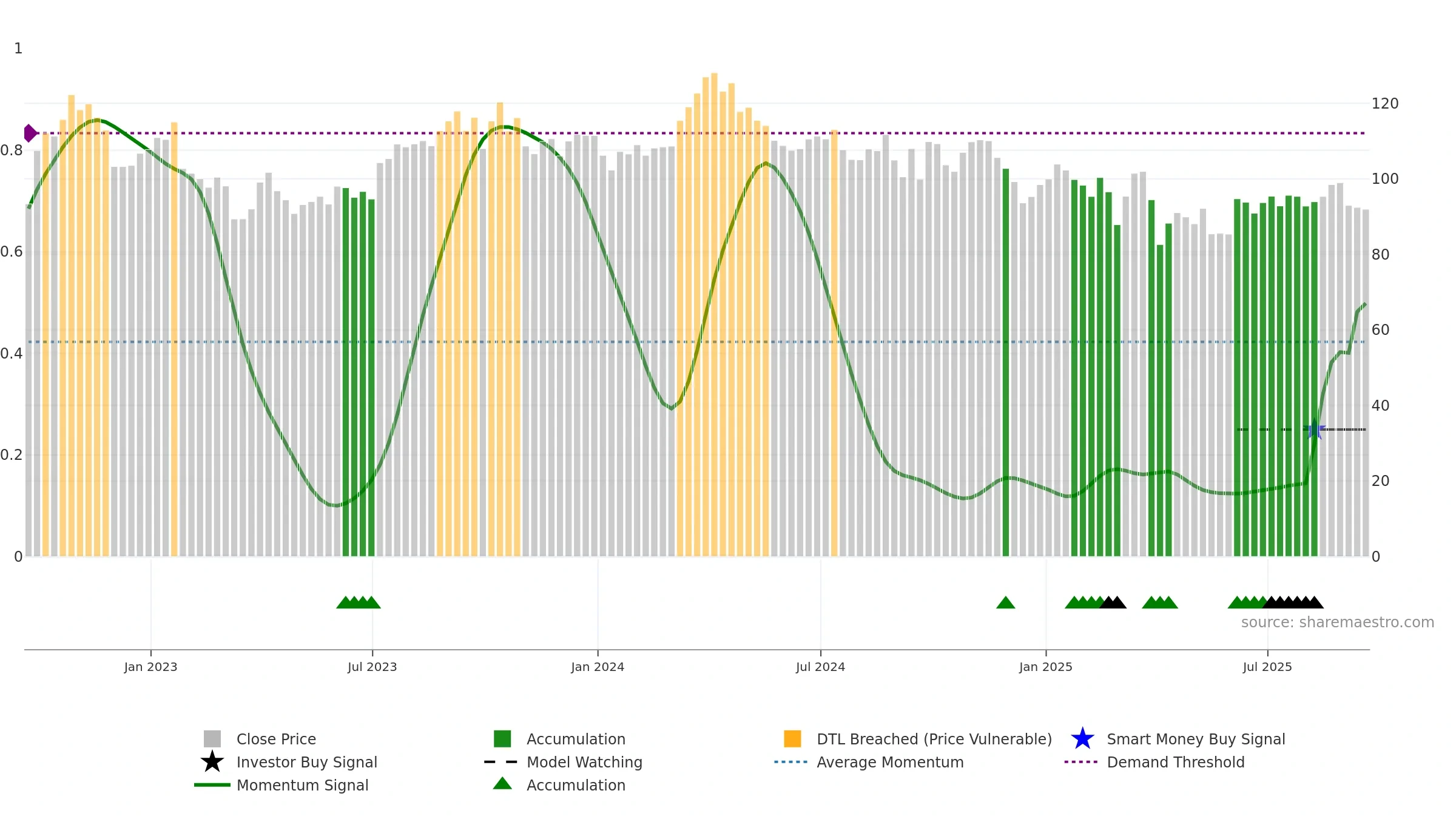1456x819 pixels.
Task: Click the gray Close Price legend square
Action: coord(212,738)
